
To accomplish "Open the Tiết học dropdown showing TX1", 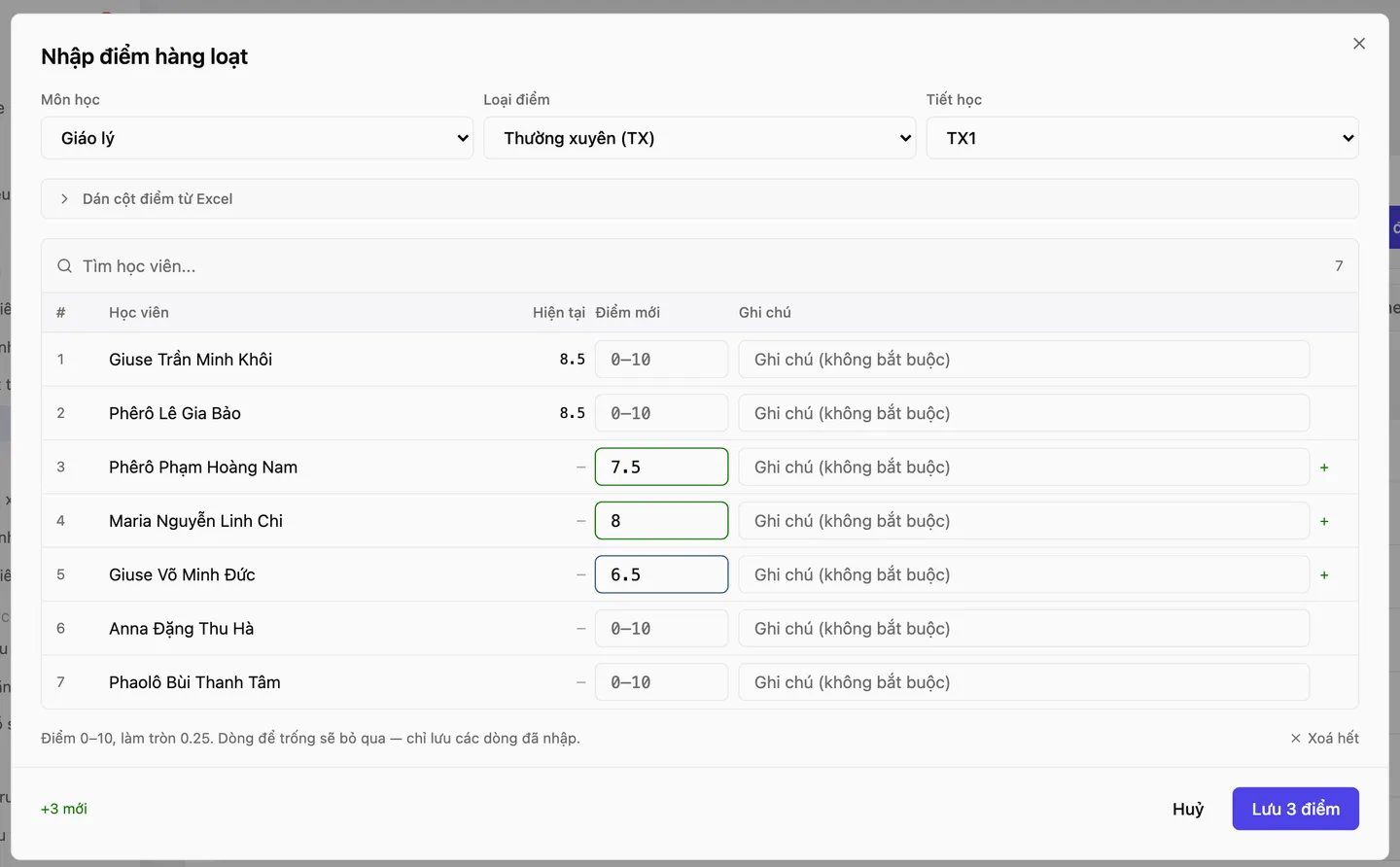I will click(x=1142, y=138).
